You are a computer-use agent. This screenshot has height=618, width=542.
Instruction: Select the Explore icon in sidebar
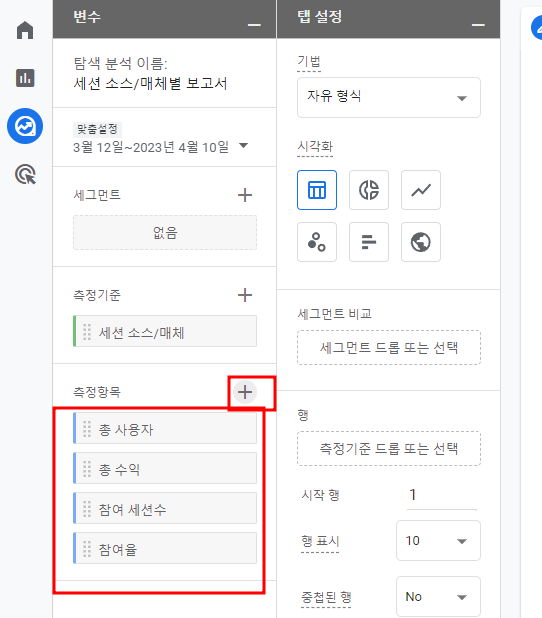[25, 126]
